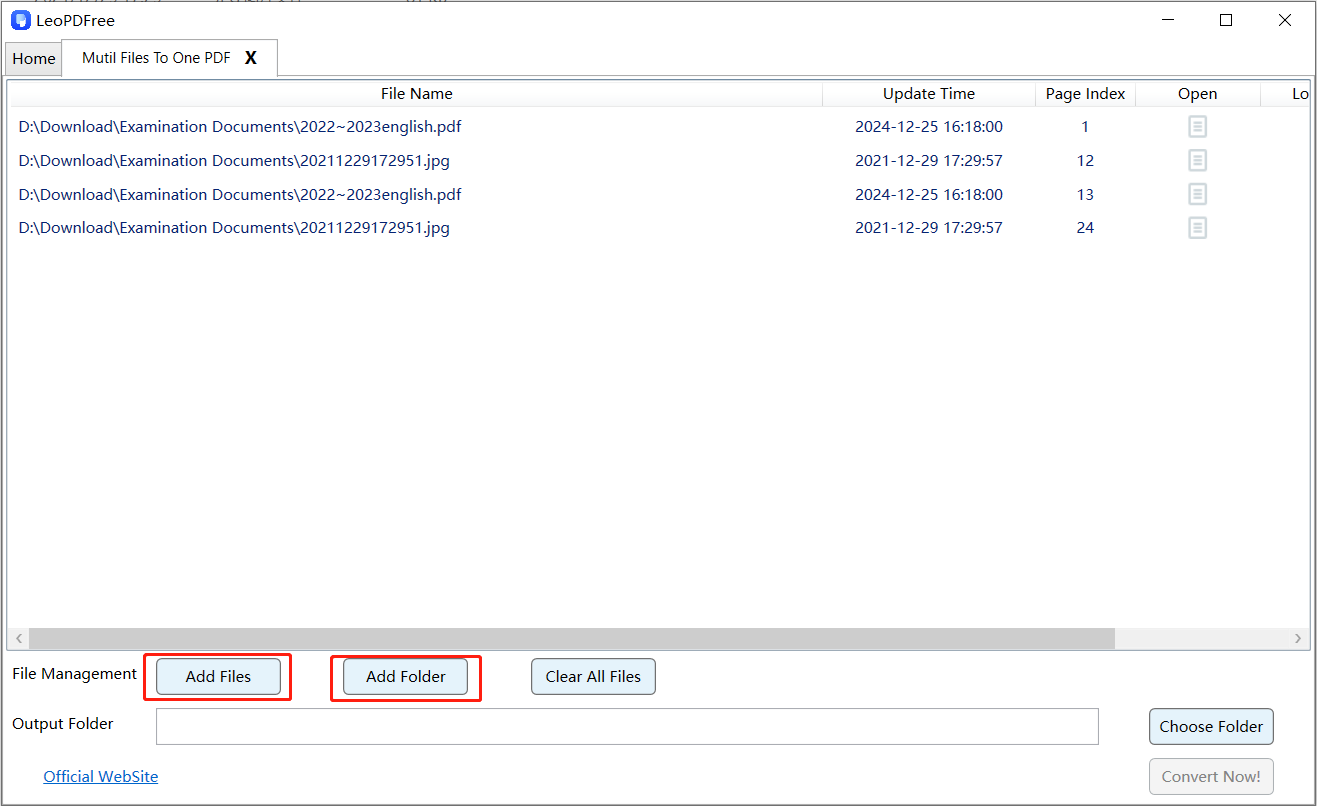This screenshot has width=1317, height=806.
Task: Open the Official WebSite link
Action: (x=100, y=777)
